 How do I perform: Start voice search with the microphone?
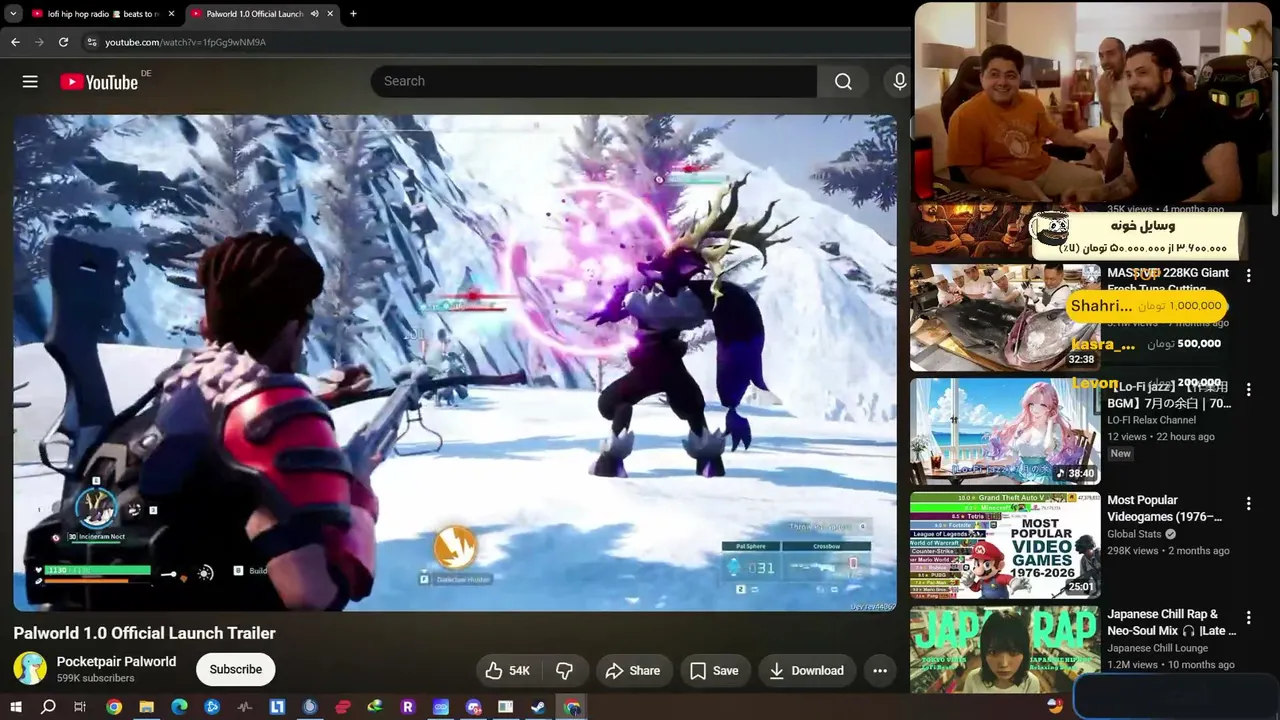[899, 82]
